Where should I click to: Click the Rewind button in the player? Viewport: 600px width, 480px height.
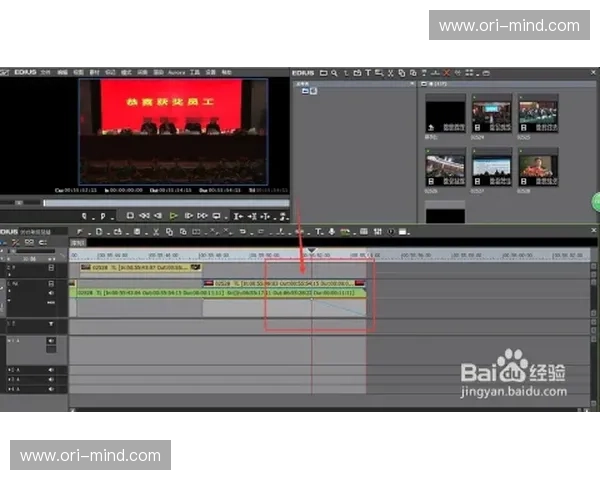coord(145,215)
